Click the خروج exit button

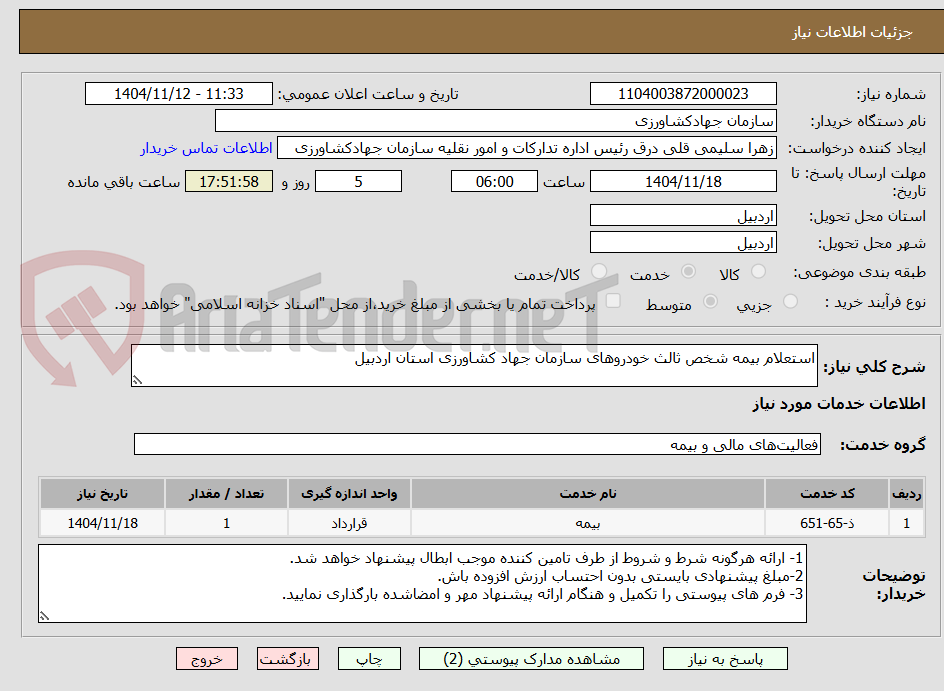point(207,659)
